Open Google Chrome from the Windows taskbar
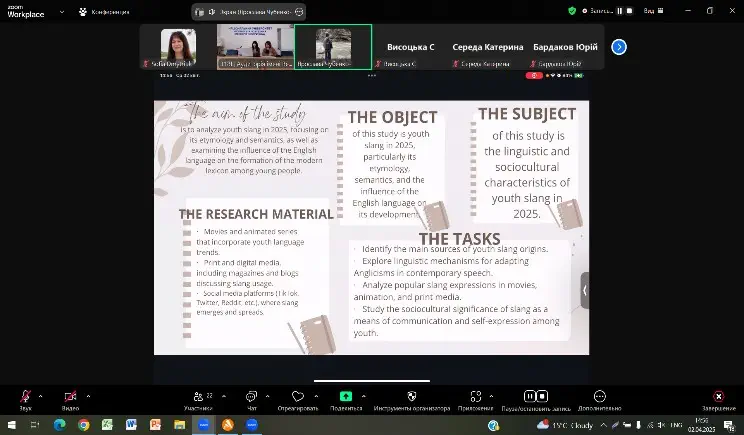 83,424
